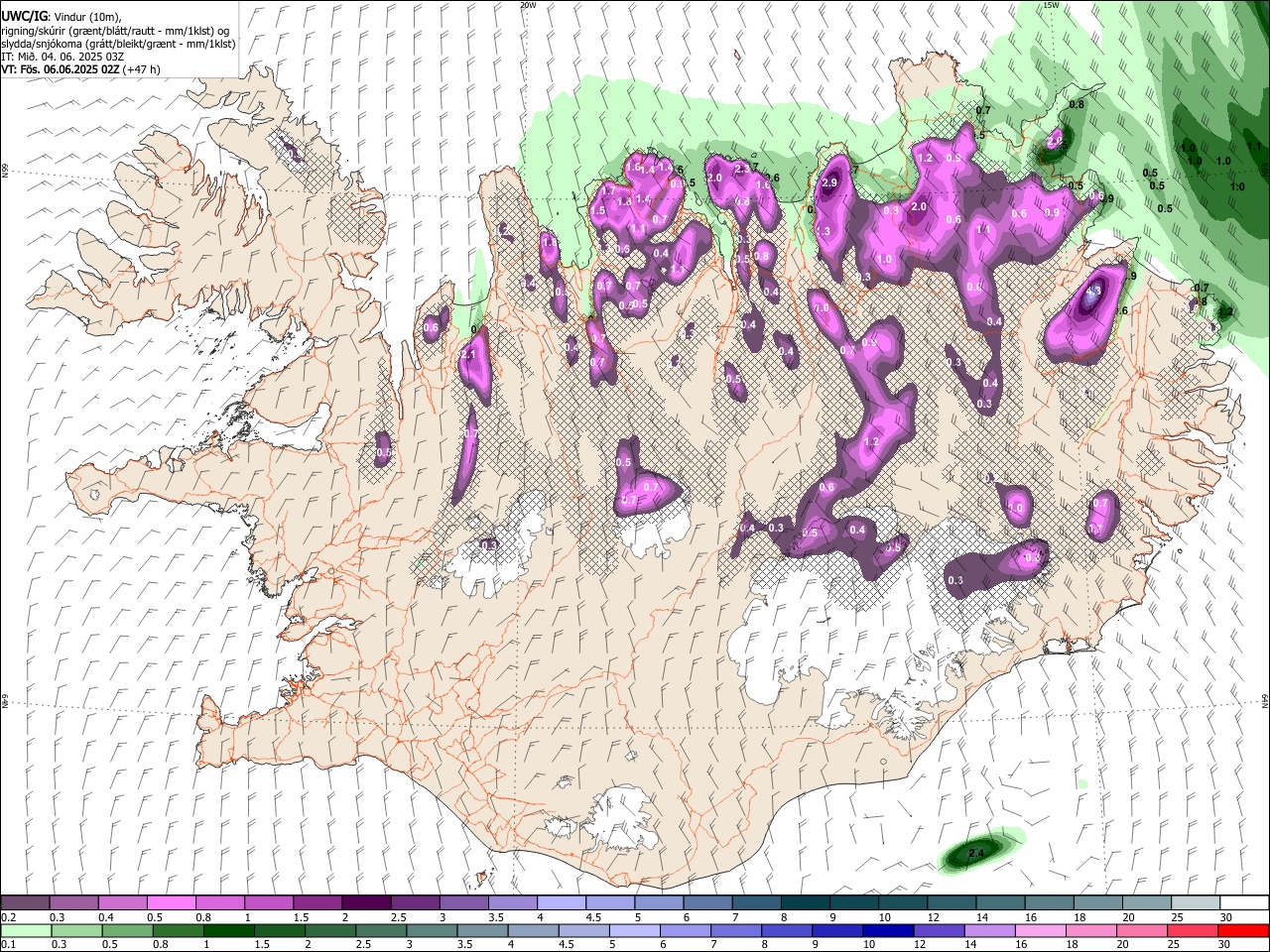Select the 'slydda/snjókoma (grátt/bleikt/grænt' legend line

pyautogui.click(x=118, y=44)
